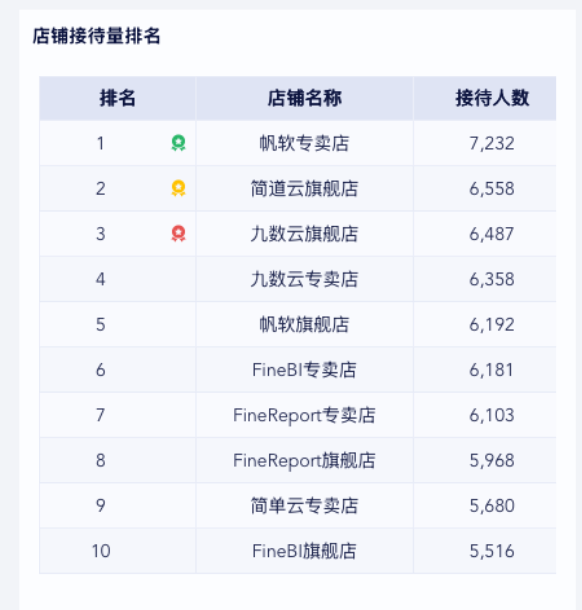This screenshot has height=610, width=582.
Task: Click the 排名 column header
Action: tap(117, 98)
